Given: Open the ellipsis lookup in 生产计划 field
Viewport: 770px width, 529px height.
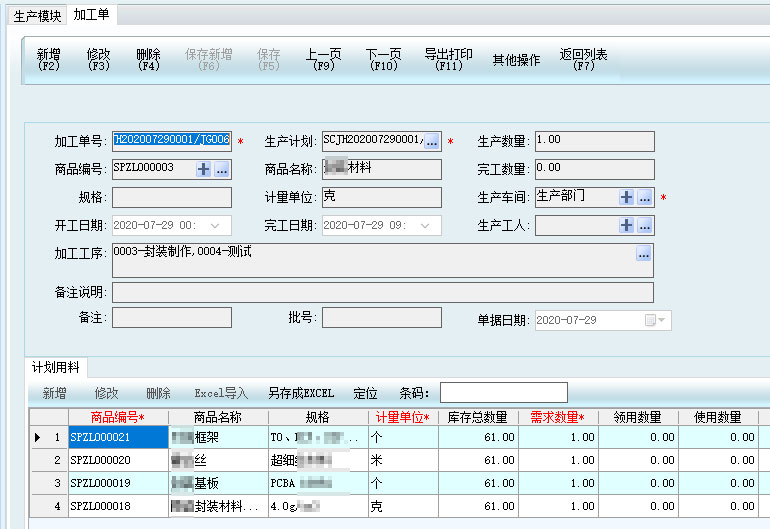Looking at the screenshot, I should [x=432, y=141].
